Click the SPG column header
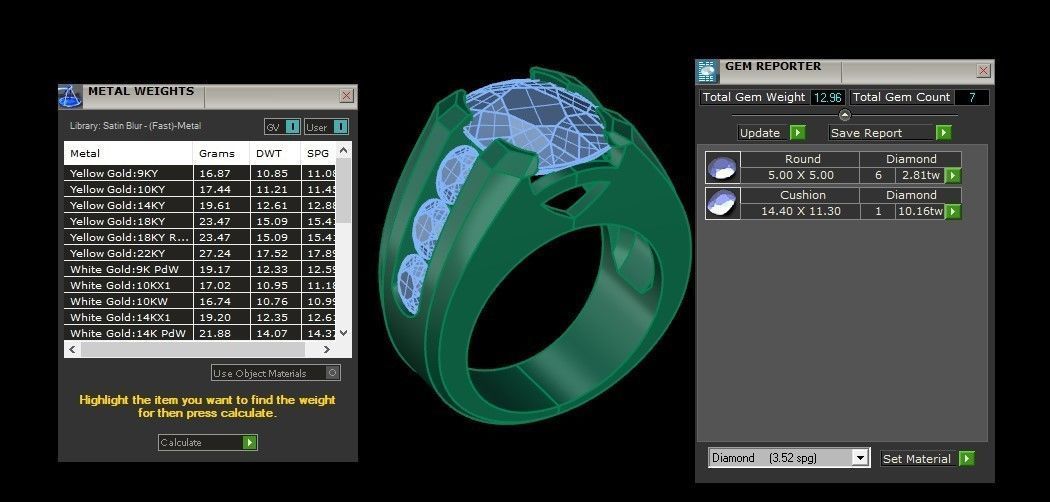This screenshot has width=1050, height=502. (x=318, y=153)
